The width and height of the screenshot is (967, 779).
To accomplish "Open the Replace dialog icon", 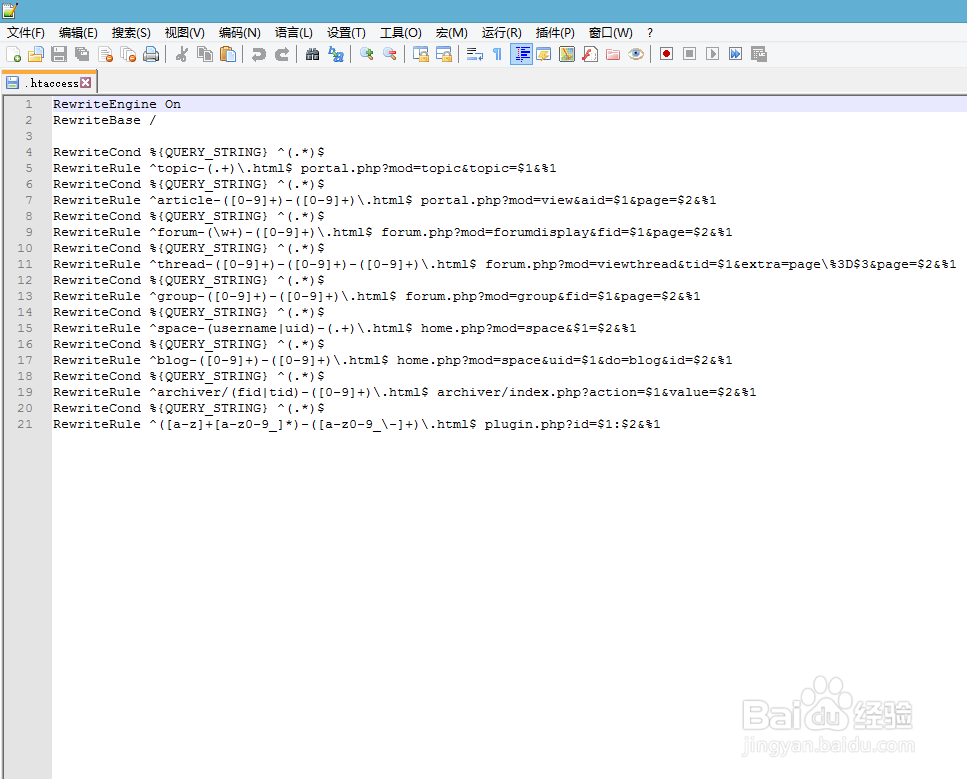I will [336, 54].
